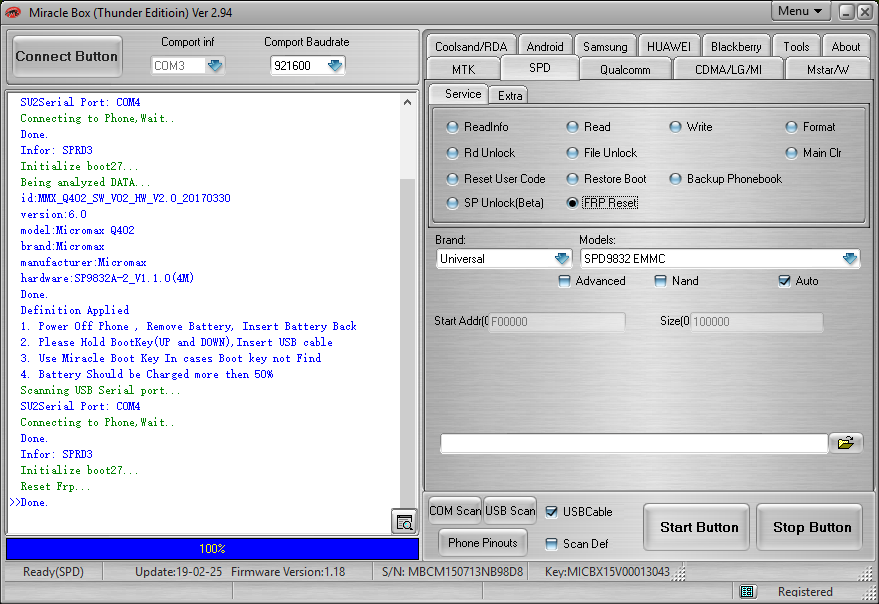Select the Format radio option
Viewport: 879px width, 604px height.
(x=810, y=127)
